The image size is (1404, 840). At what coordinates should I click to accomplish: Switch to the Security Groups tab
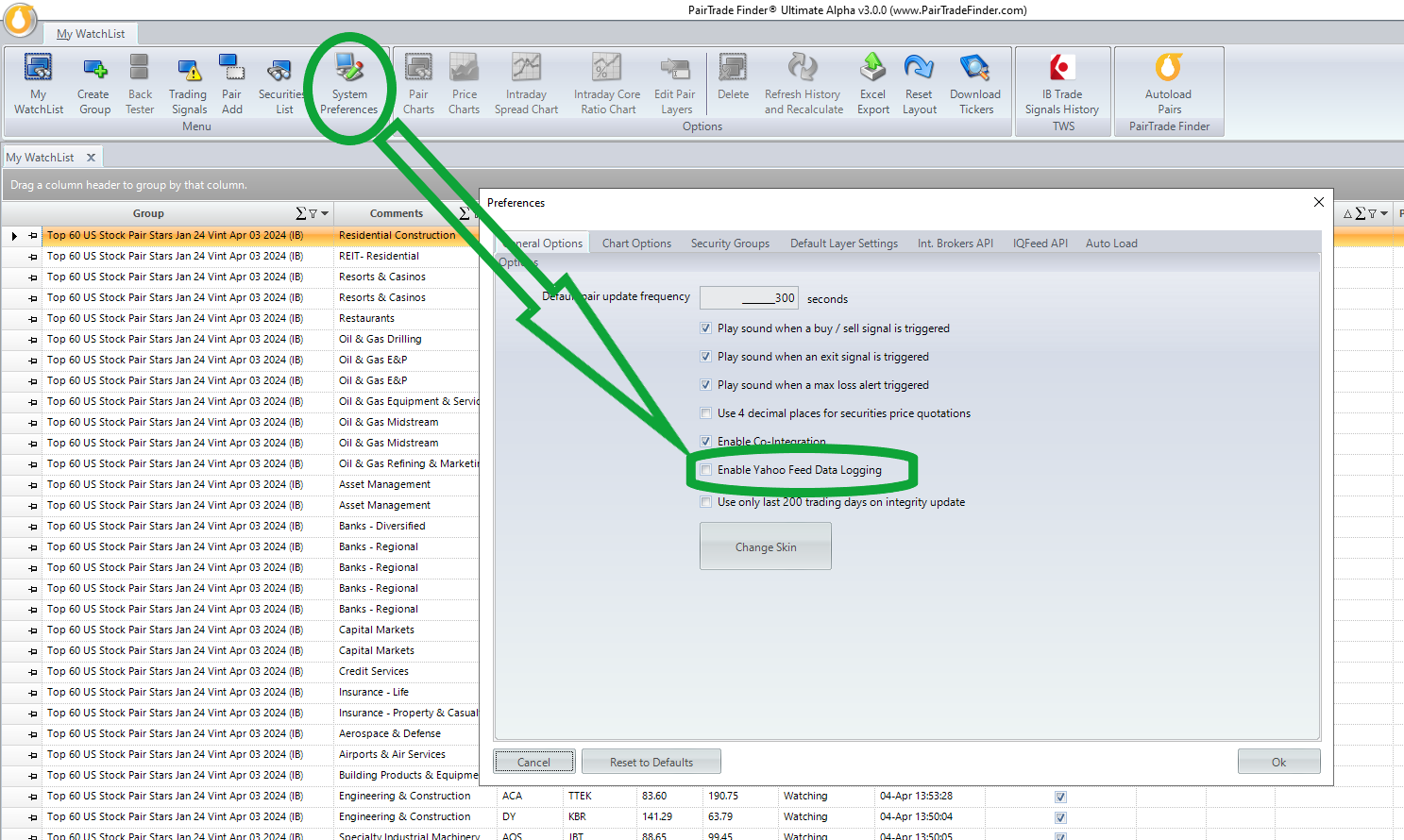[730, 244]
